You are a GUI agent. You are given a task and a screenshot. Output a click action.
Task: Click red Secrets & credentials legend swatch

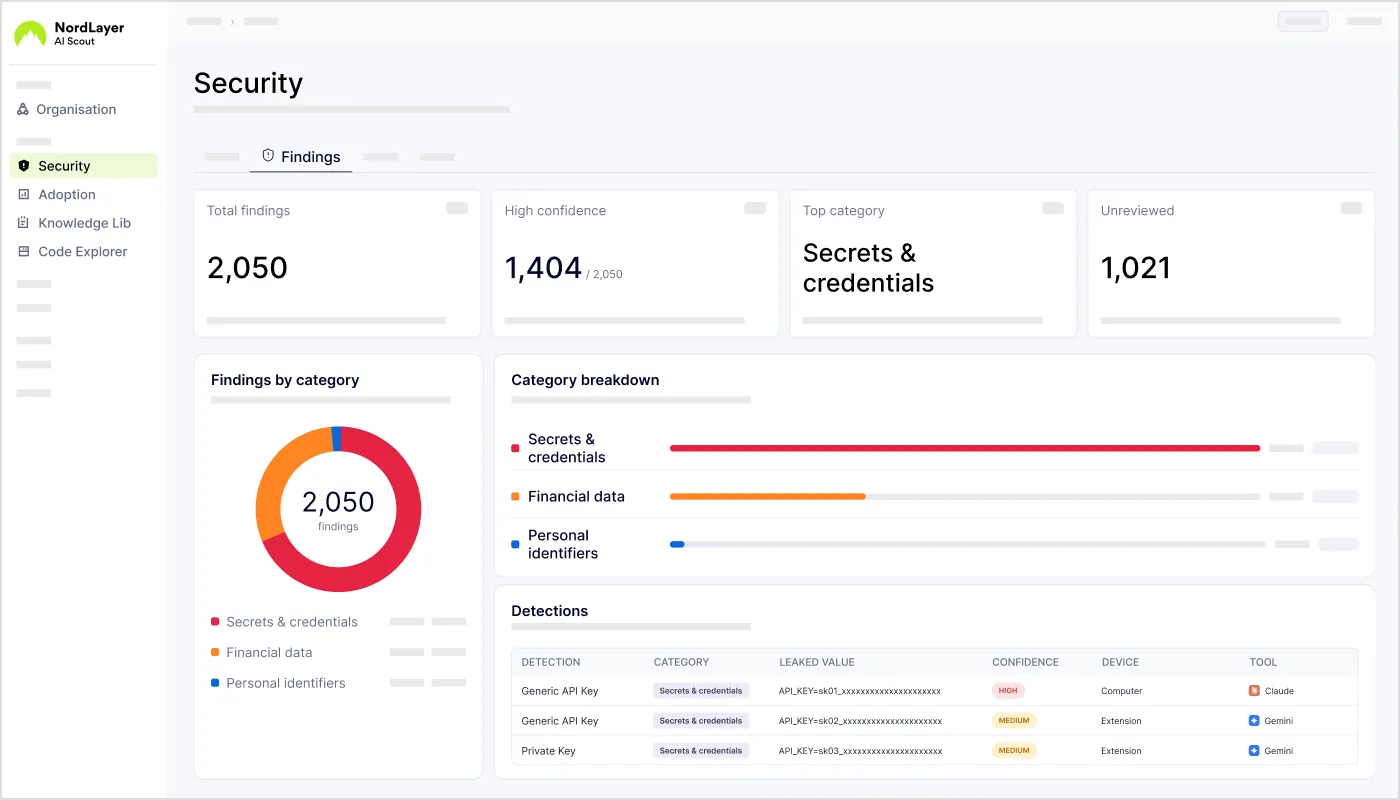pos(215,622)
